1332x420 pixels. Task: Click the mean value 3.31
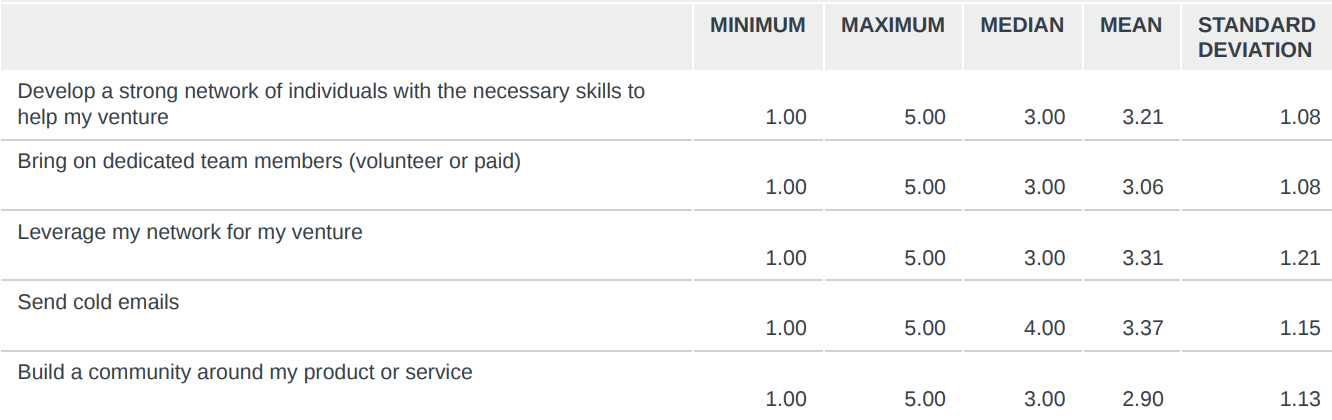tap(1143, 258)
